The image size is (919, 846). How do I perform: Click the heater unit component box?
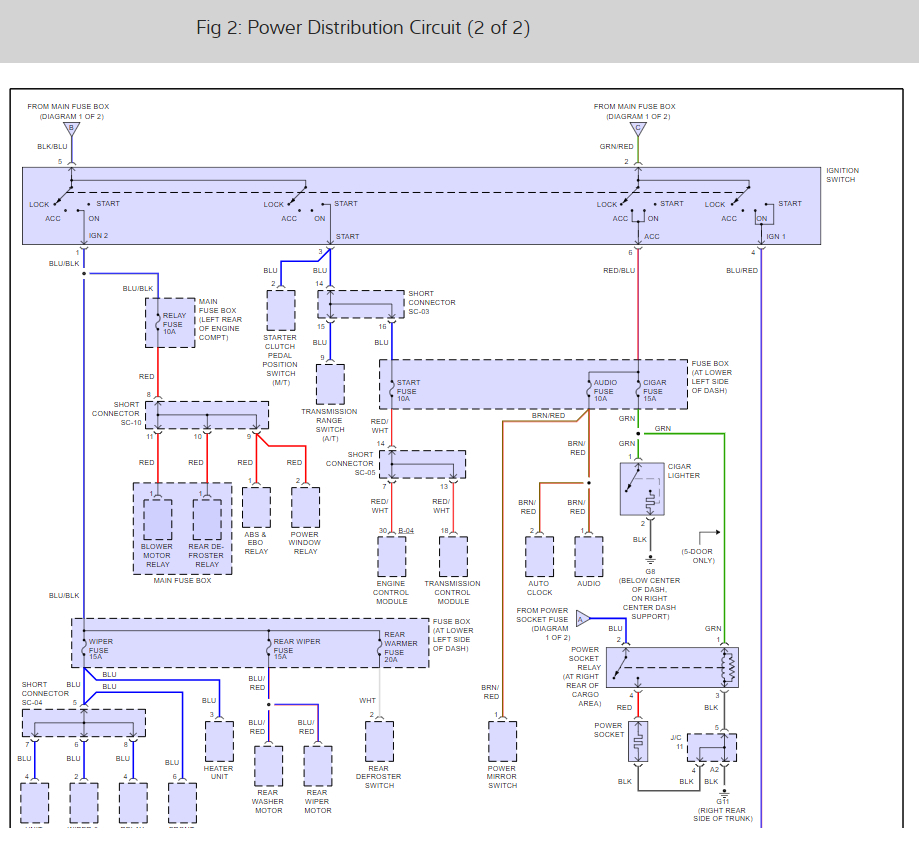(x=219, y=741)
